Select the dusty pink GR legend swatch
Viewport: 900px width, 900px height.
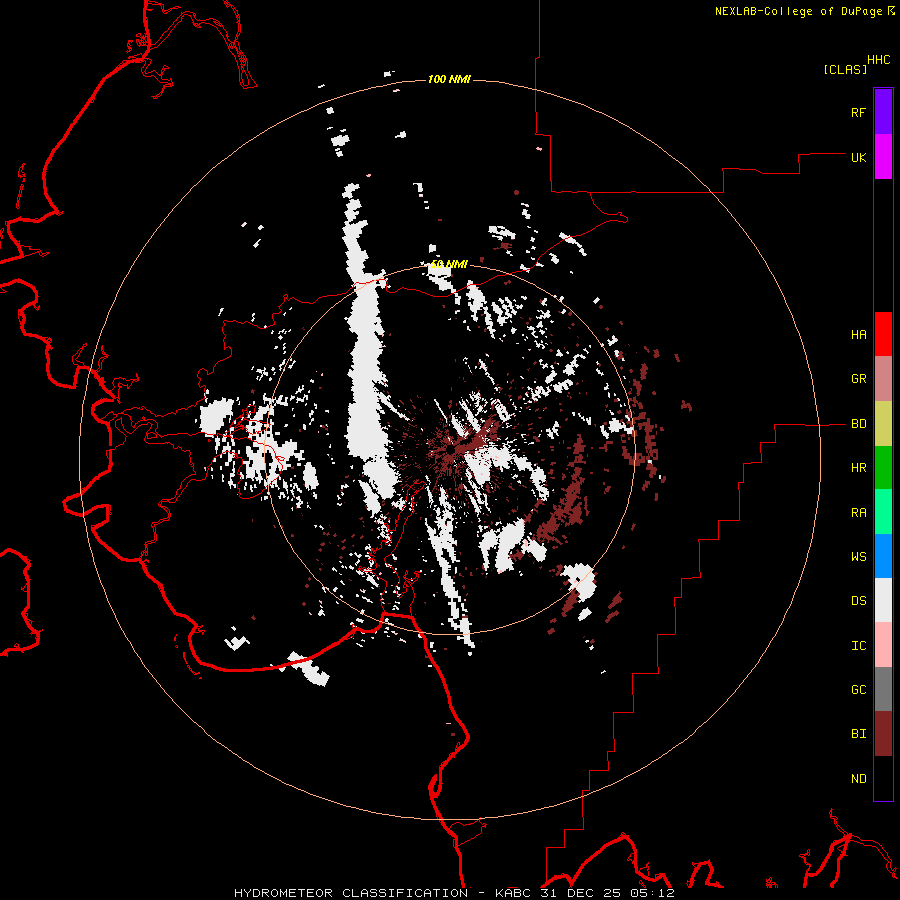coord(883,379)
